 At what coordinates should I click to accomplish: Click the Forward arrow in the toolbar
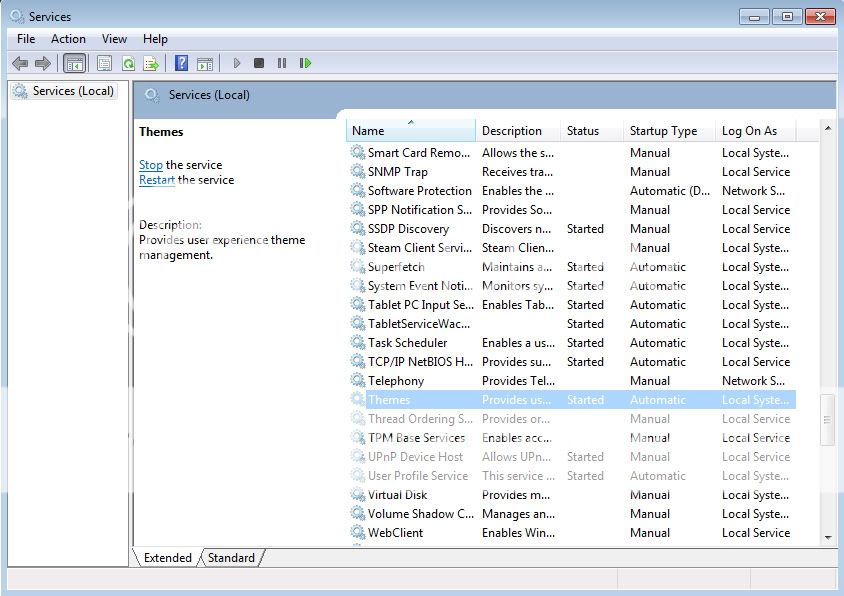(x=43, y=63)
